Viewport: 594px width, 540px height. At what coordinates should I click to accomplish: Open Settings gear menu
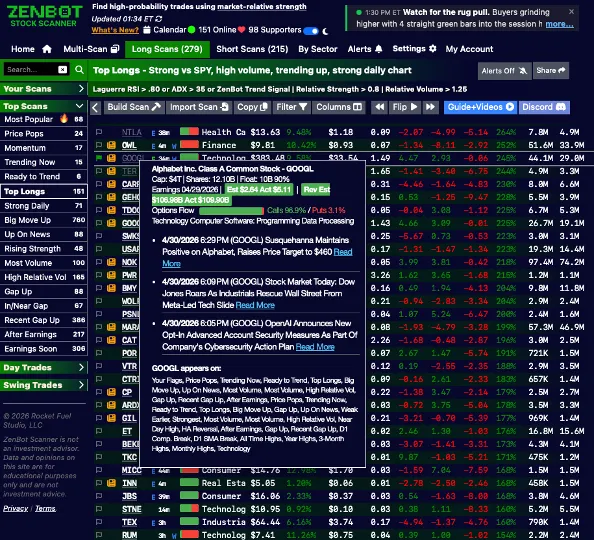pos(414,49)
